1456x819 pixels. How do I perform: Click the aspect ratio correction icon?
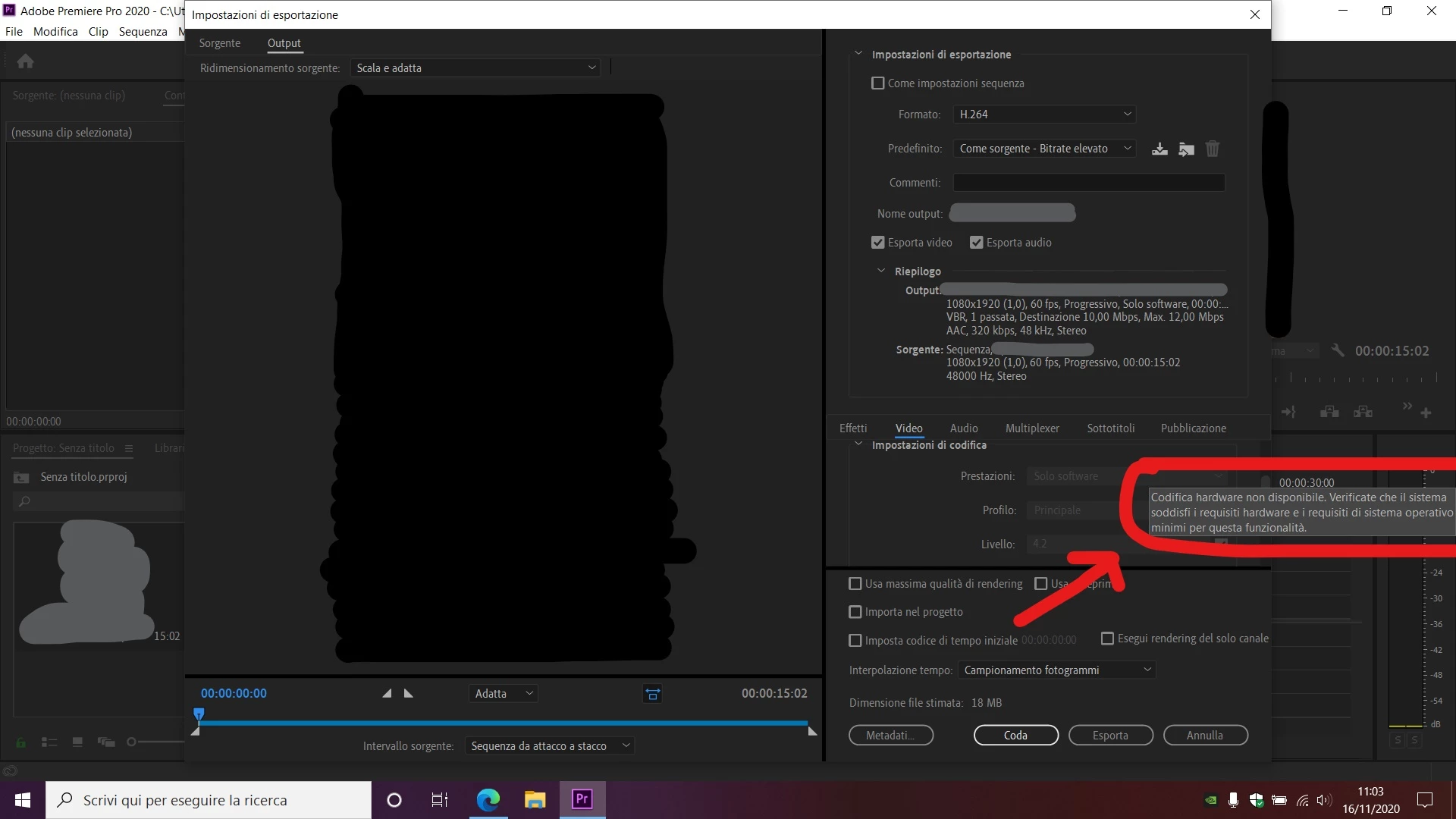652,693
